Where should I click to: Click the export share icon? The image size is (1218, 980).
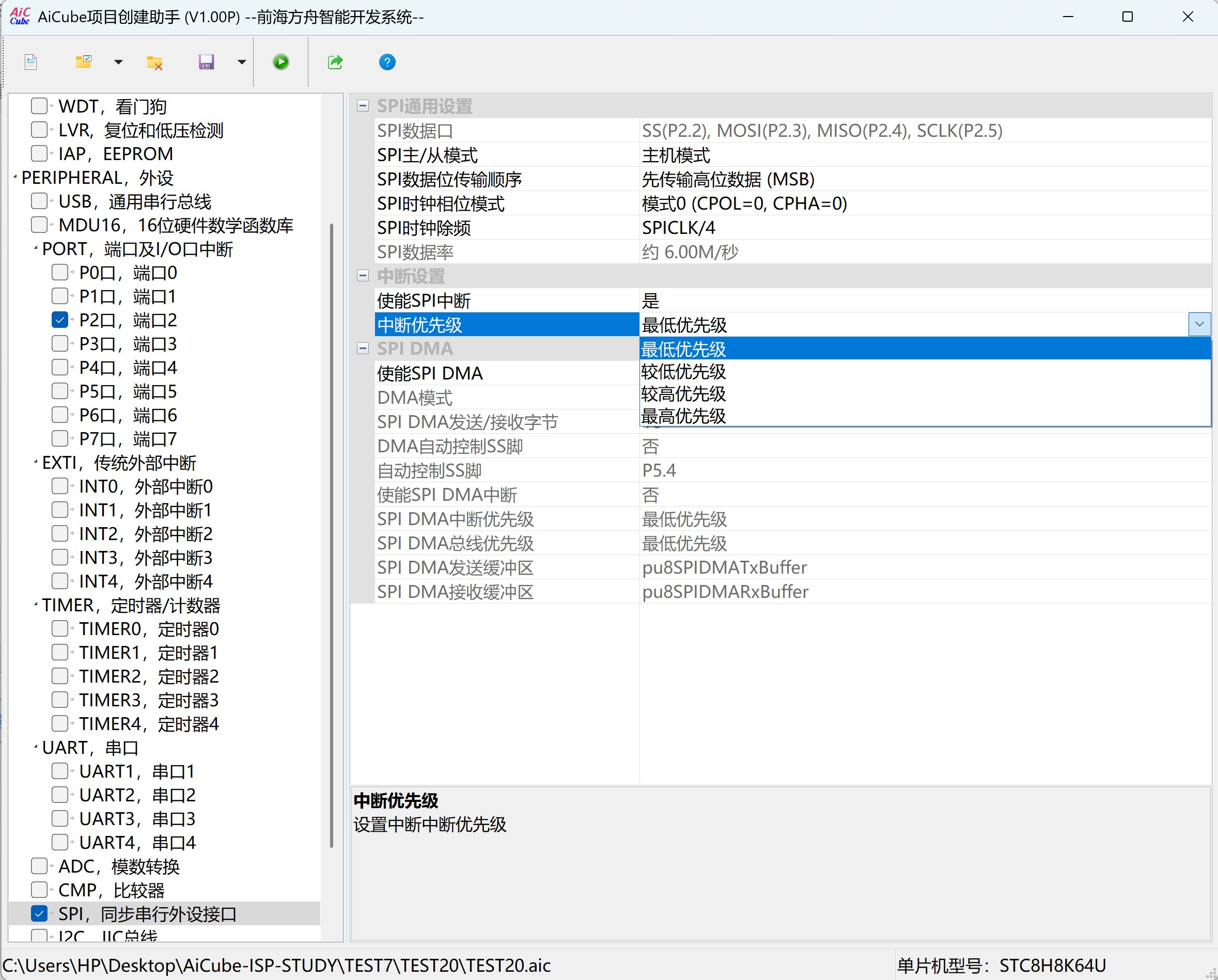point(335,61)
